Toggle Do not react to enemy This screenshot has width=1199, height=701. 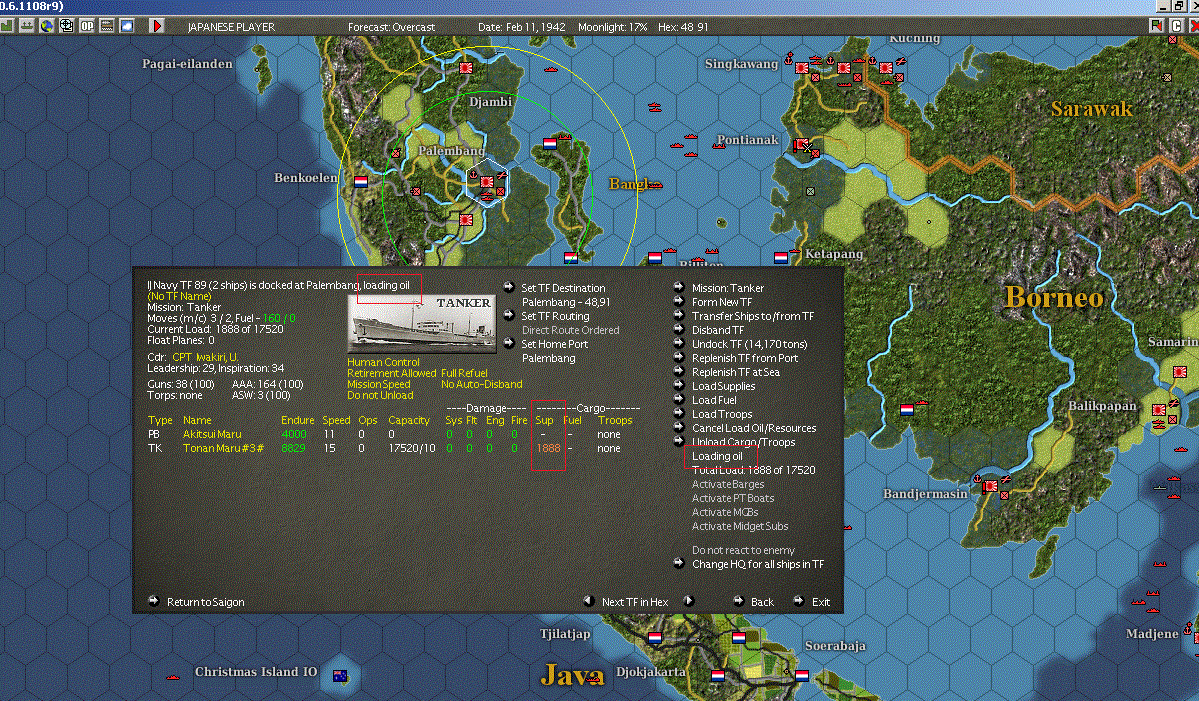(x=743, y=550)
